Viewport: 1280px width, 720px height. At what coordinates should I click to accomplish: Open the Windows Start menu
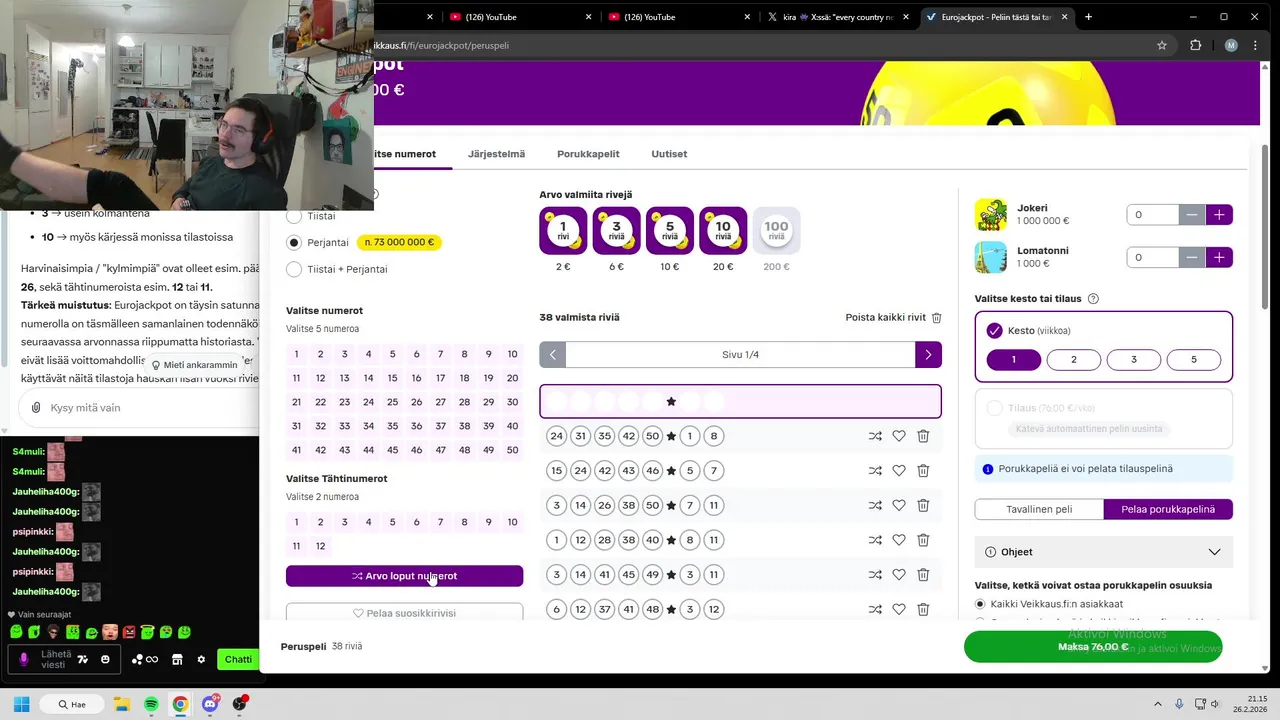[21, 704]
